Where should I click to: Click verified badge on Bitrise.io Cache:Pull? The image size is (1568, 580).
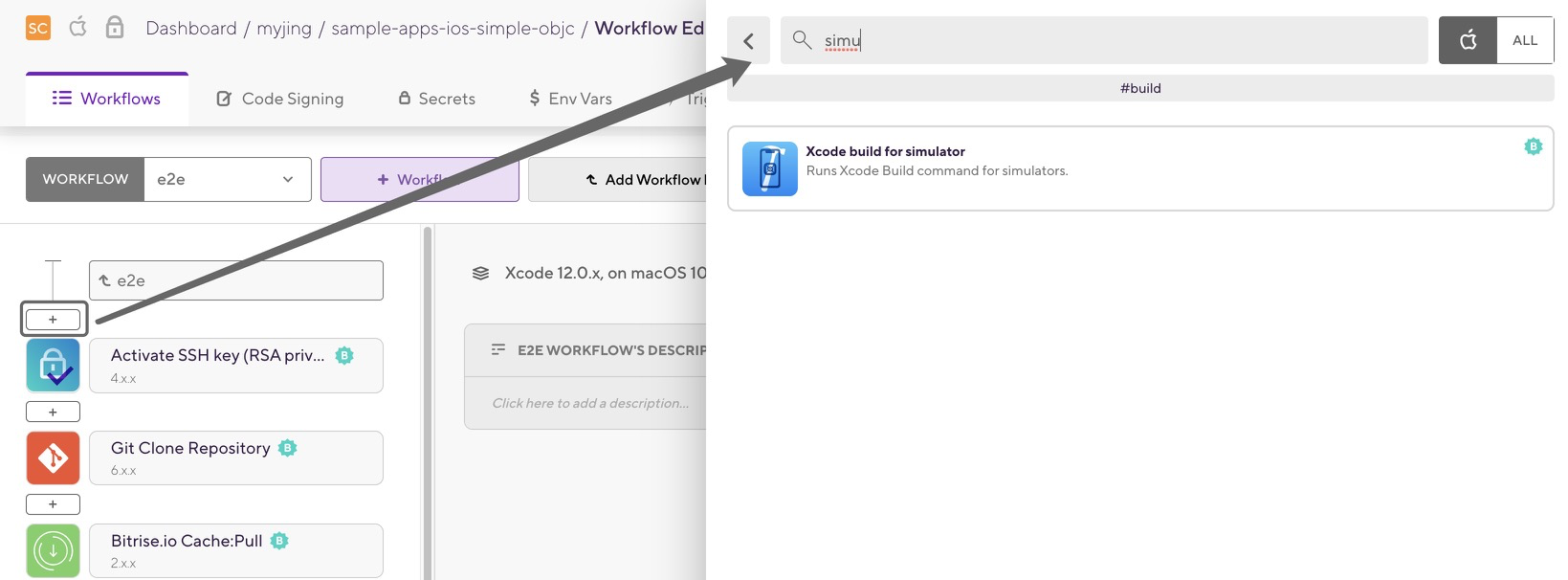pyautogui.click(x=279, y=541)
